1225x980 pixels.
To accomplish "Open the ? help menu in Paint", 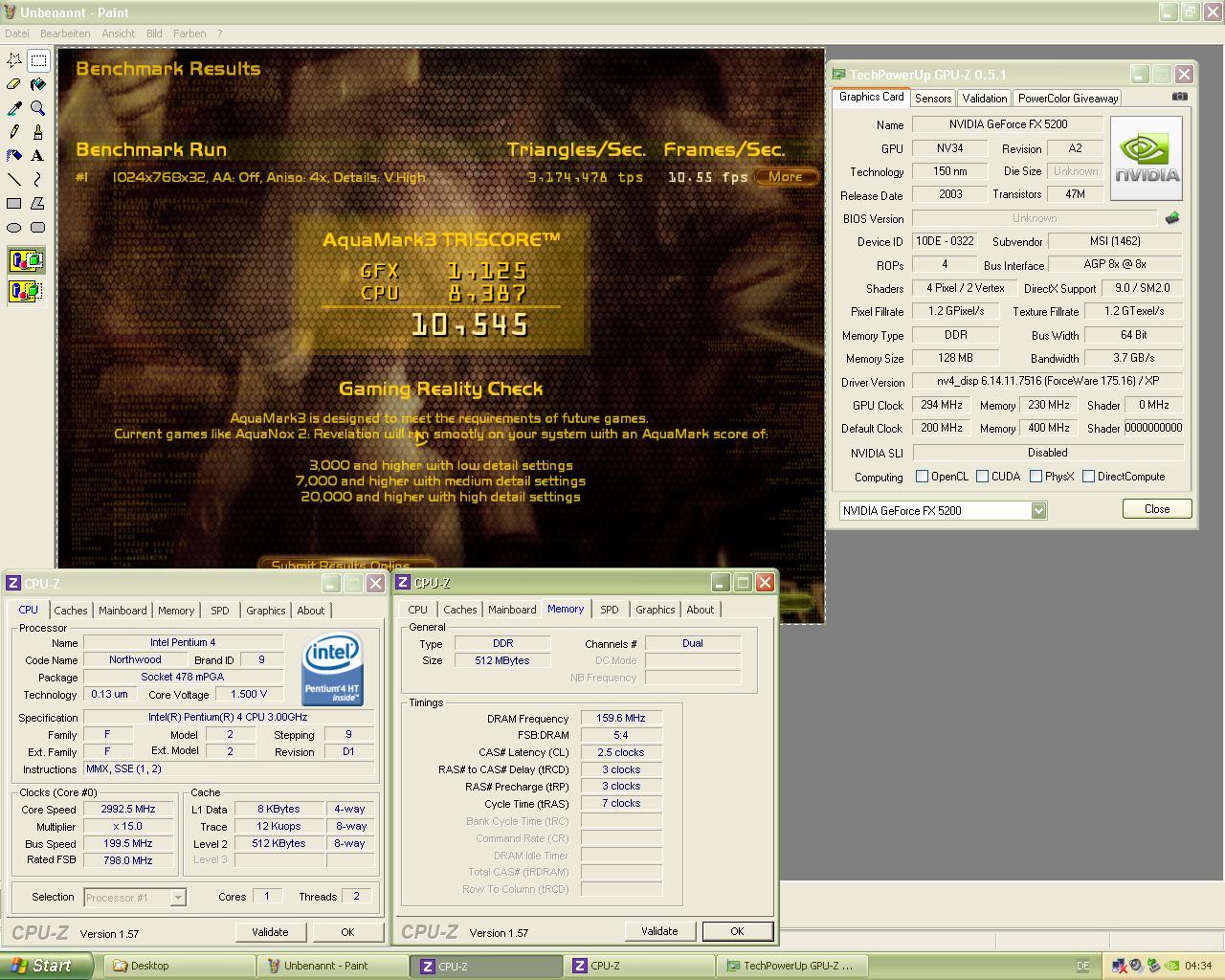I will point(219,33).
